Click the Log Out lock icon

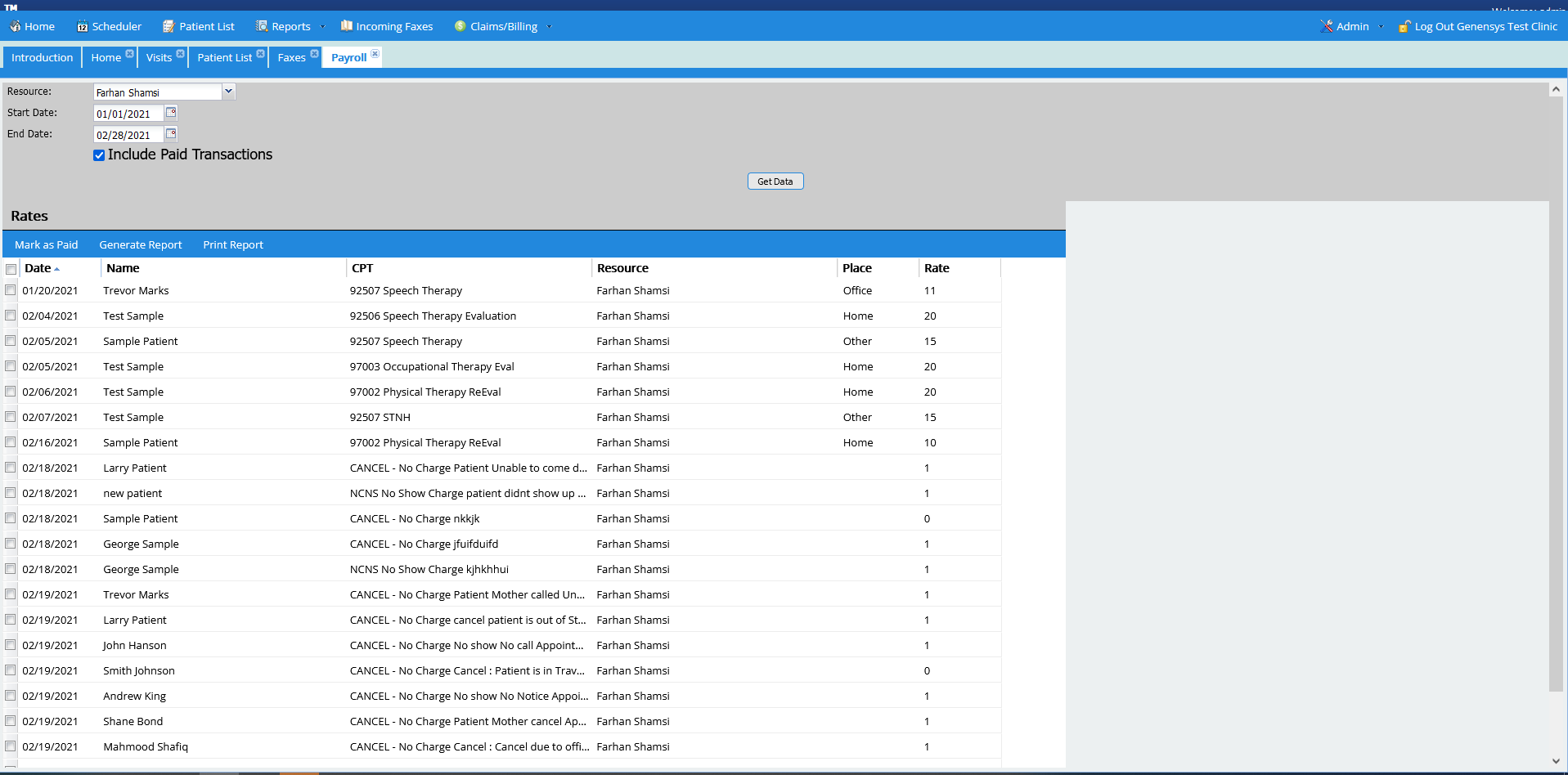tap(1404, 26)
